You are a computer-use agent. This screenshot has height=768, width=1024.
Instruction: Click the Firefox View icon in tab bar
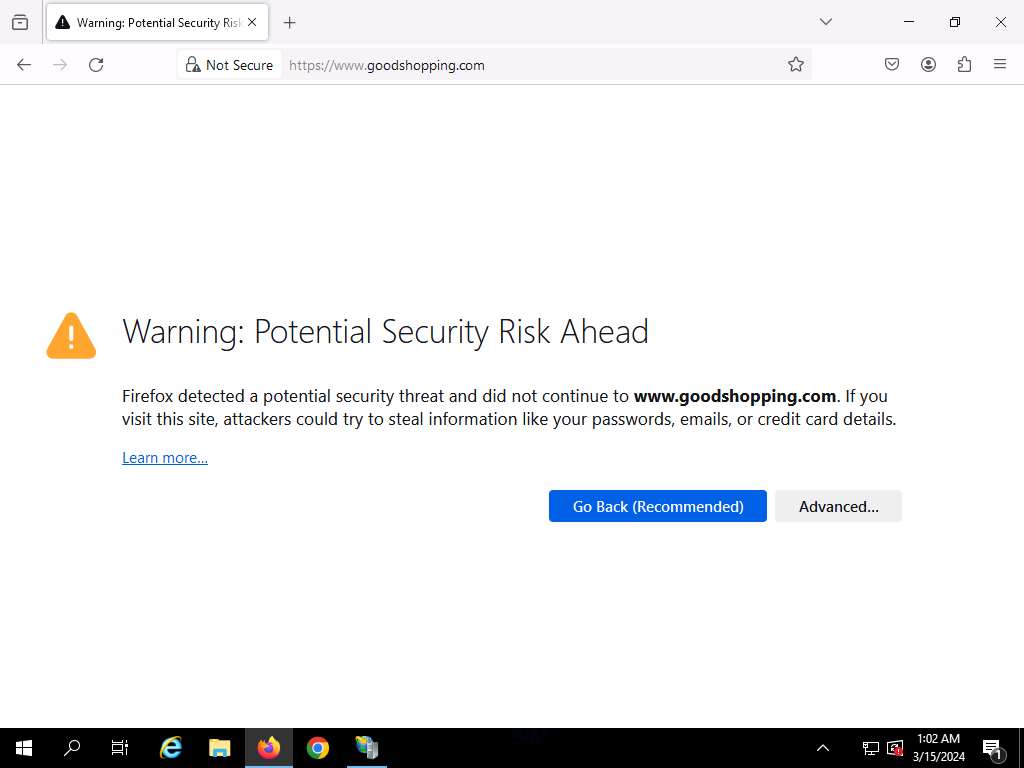(20, 22)
